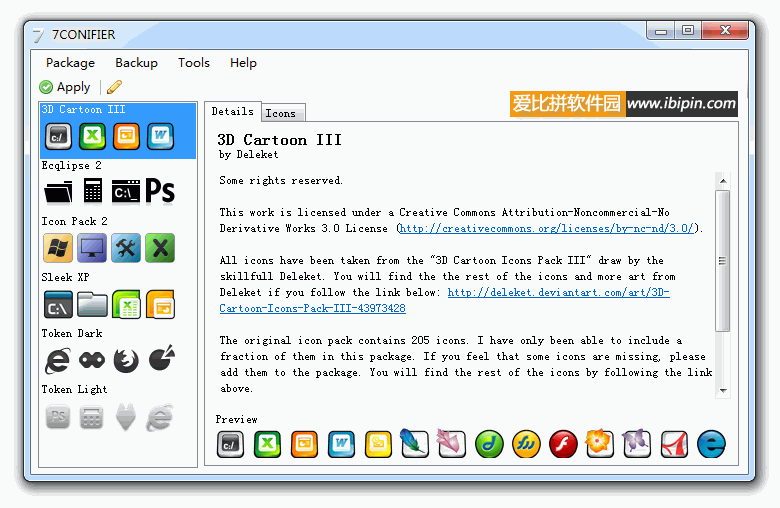Viewport: 780px width, 508px height.
Task: Click Token Dark Firefox icon
Action: click(x=126, y=361)
